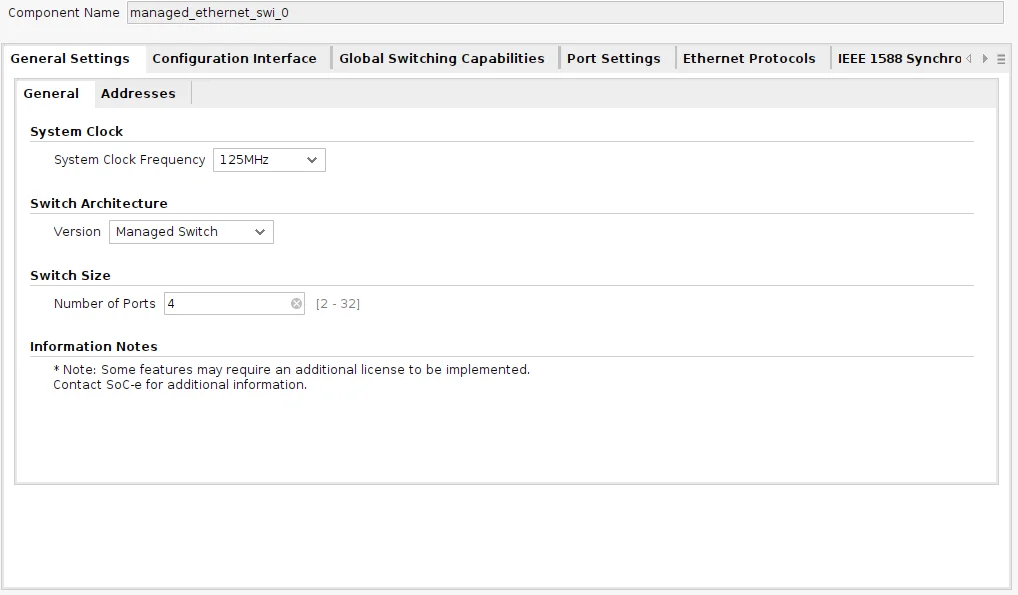
Task: Select the General Settings tab
Action: coord(70,58)
